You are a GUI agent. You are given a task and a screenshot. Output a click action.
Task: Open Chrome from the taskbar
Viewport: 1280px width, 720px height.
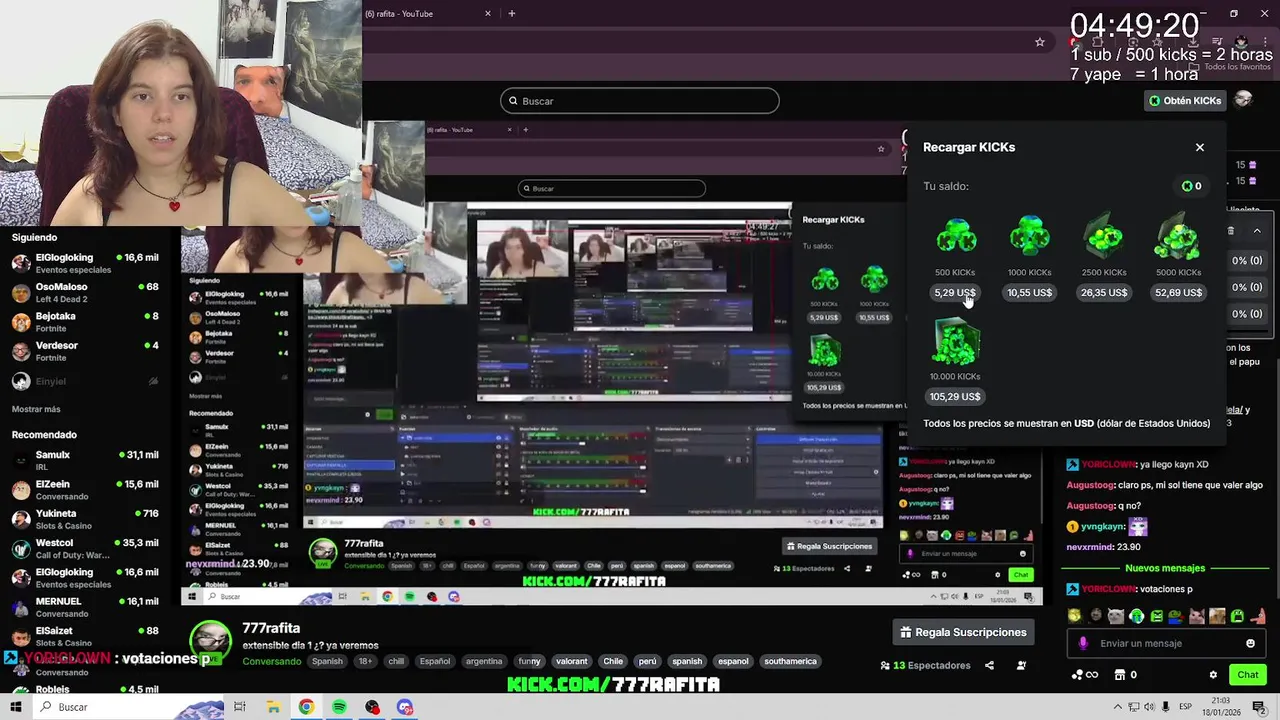tap(306, 707)
